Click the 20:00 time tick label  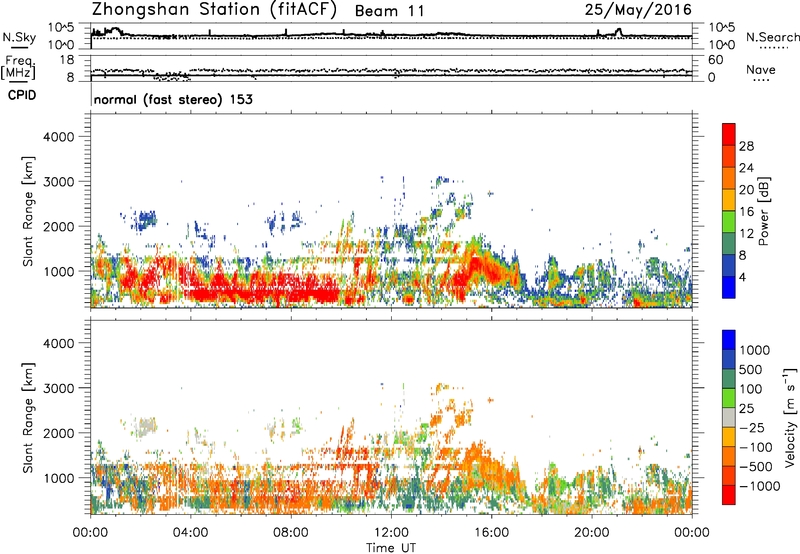pos(592,533)
